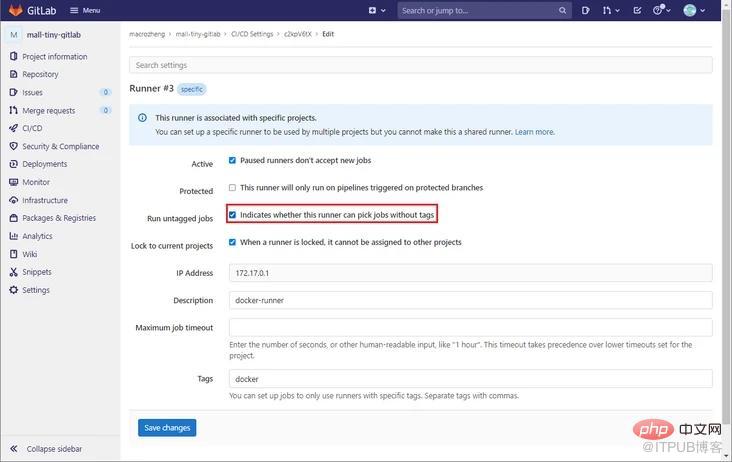This screenshot has width=732, height=462.
Task: Open the to-do list icon
Action: [637, 10]
